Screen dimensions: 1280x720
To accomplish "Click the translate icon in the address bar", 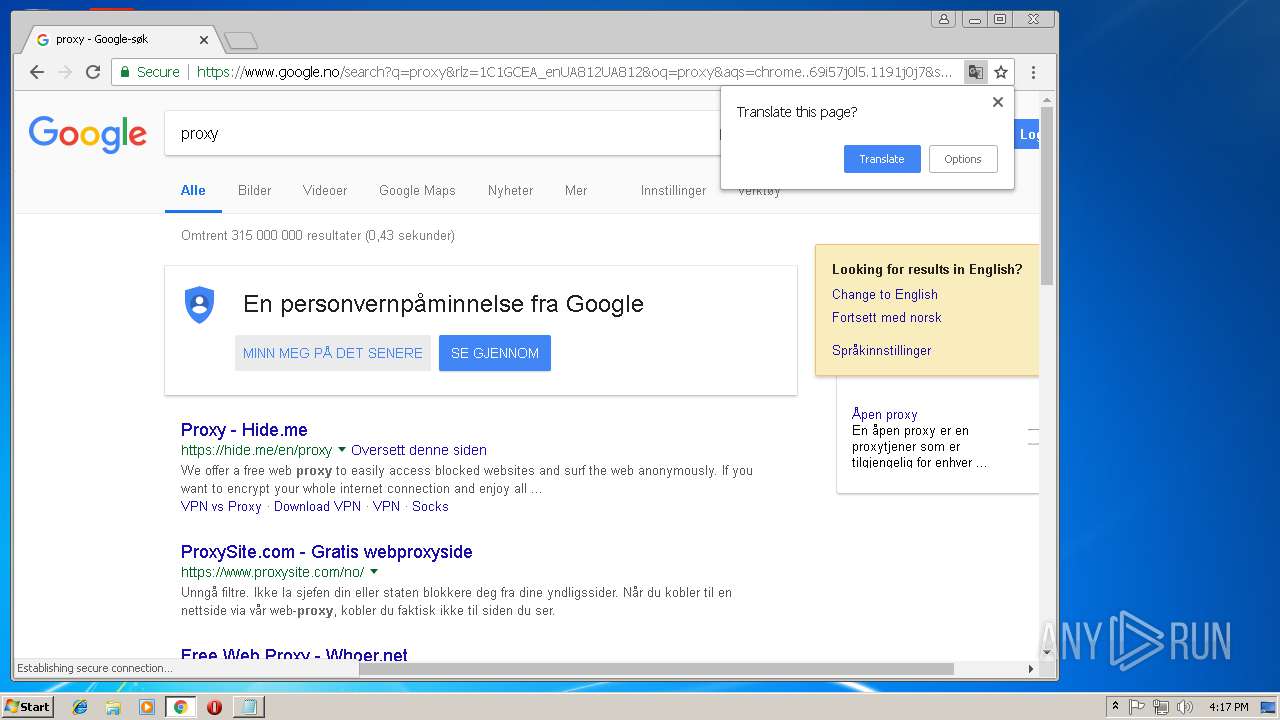I will pyautogui.click(x=975, y=72).
